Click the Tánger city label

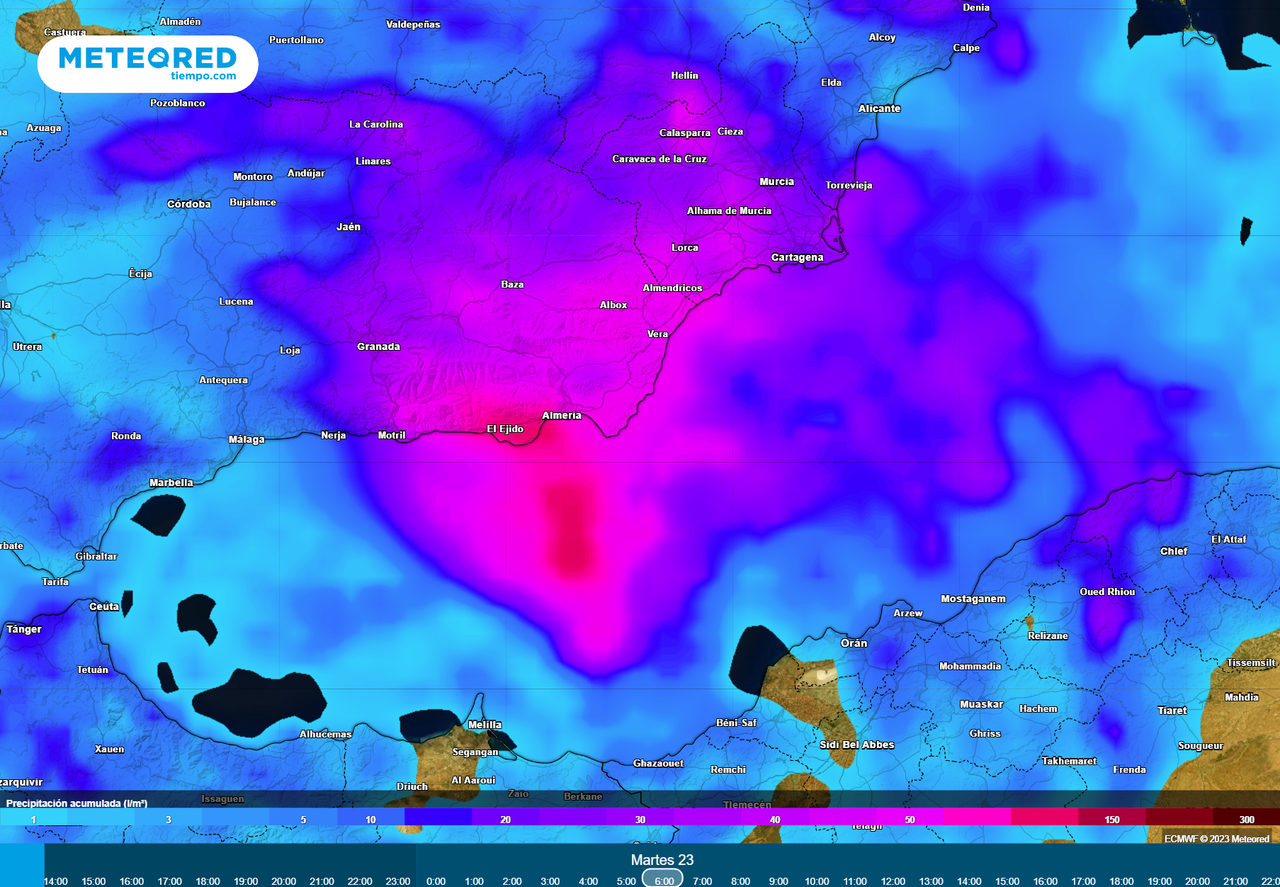click(24, 629)
